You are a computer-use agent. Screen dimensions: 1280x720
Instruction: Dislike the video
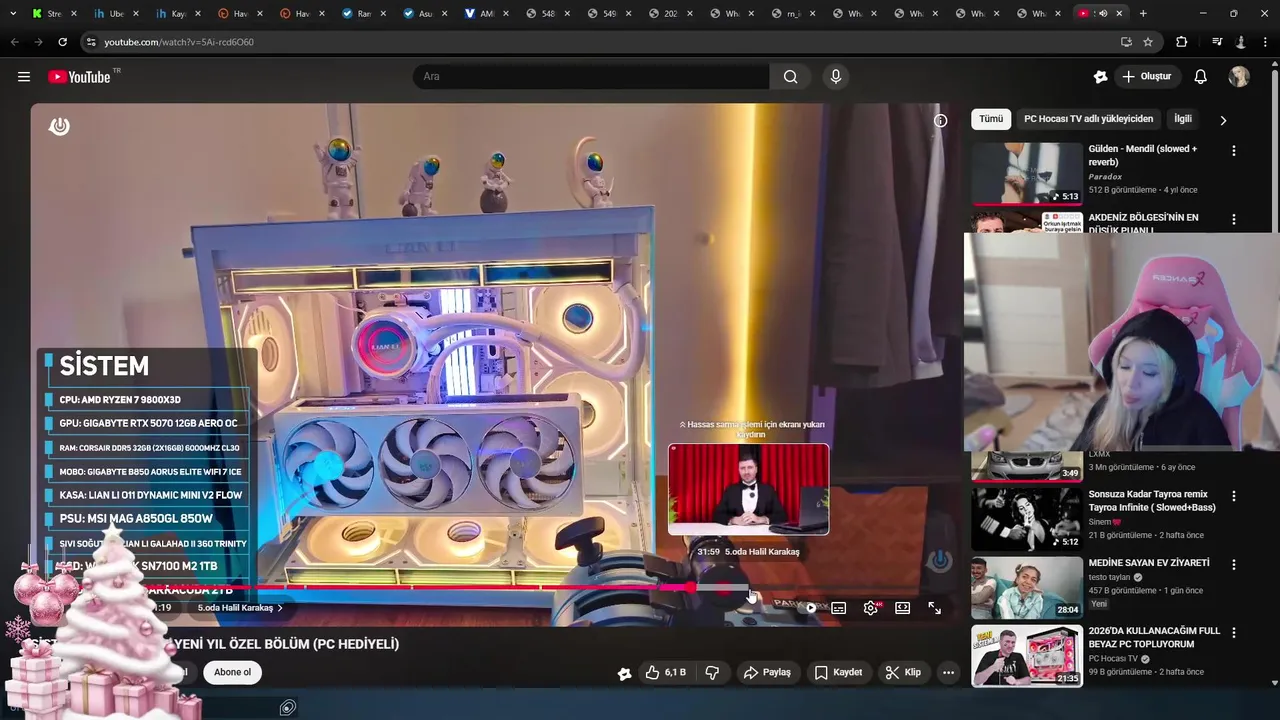pyautogui.click(x=712, y=673)
